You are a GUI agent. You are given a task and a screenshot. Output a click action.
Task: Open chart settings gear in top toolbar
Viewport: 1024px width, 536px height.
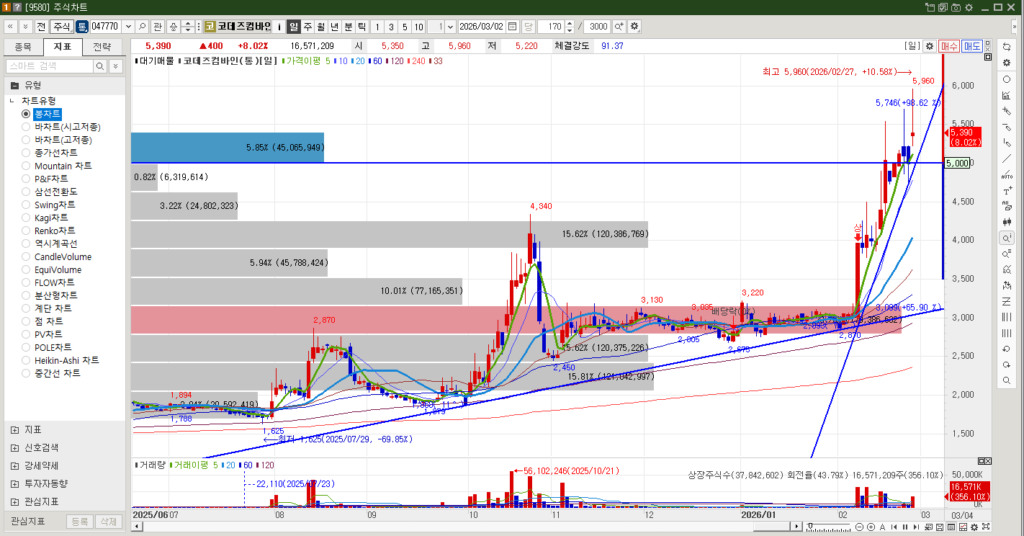pos(633,26)
